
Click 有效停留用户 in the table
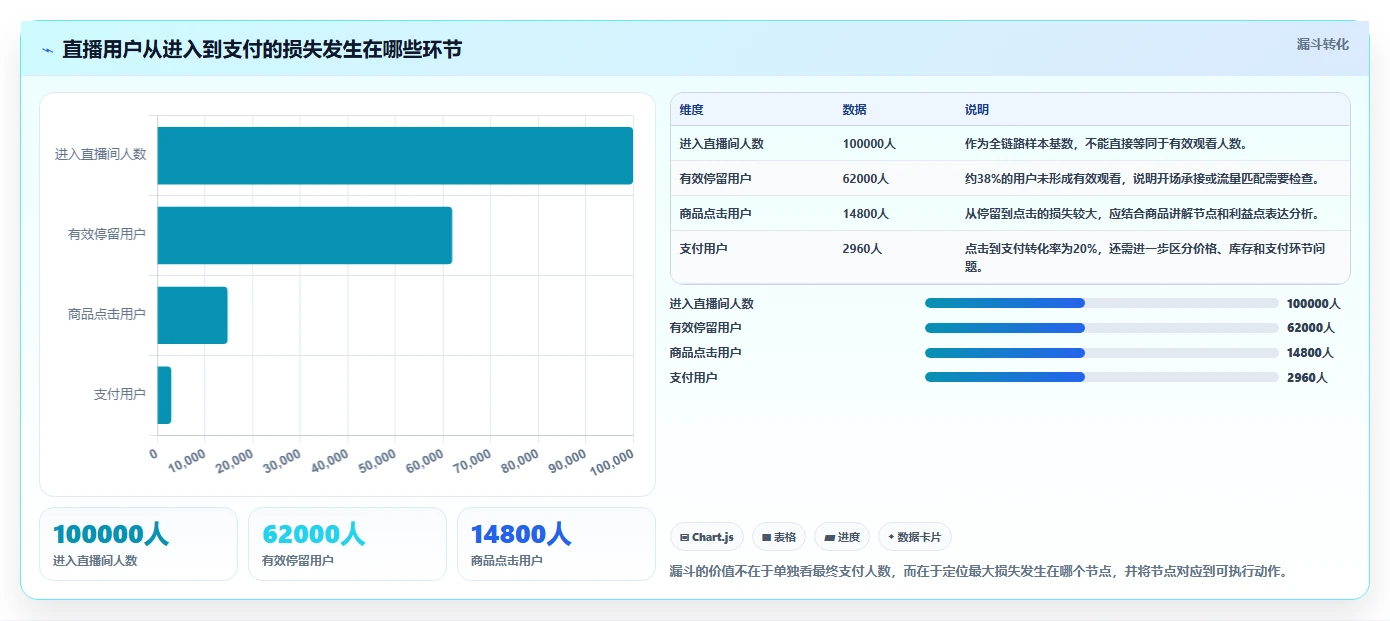click(716, 179)
